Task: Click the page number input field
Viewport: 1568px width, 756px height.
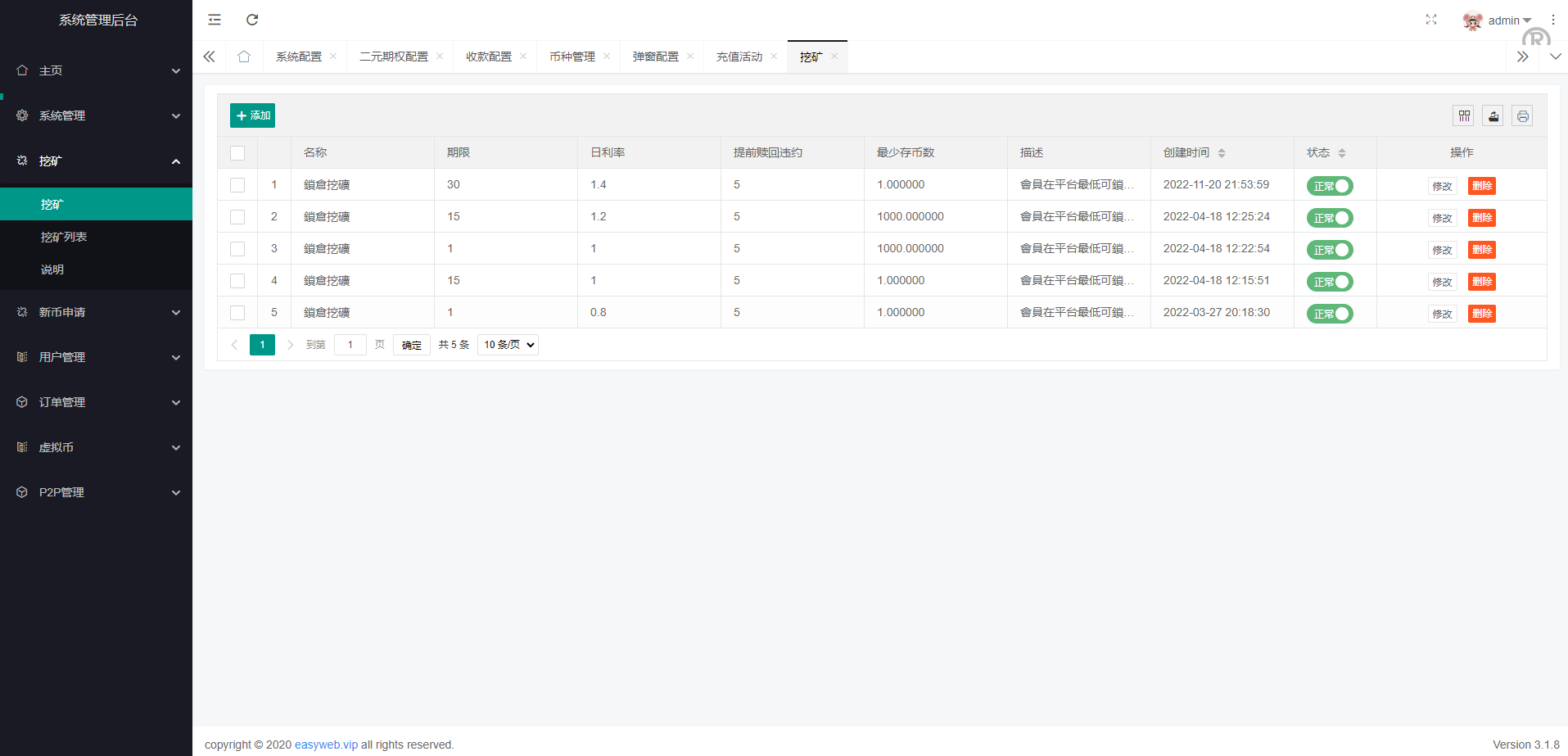Action: (x=350, y=345)
